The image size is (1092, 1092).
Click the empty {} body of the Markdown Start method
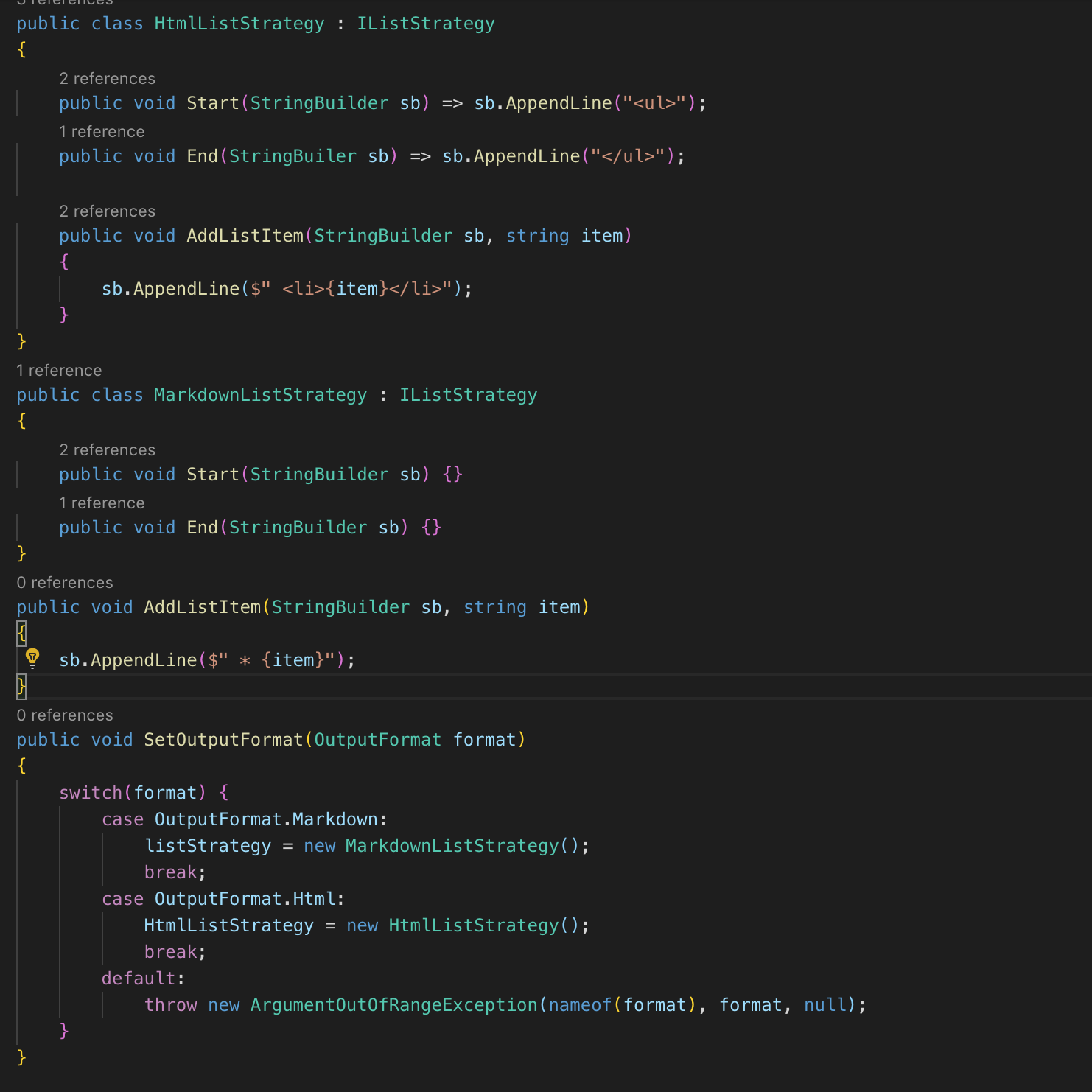(452, 475)
